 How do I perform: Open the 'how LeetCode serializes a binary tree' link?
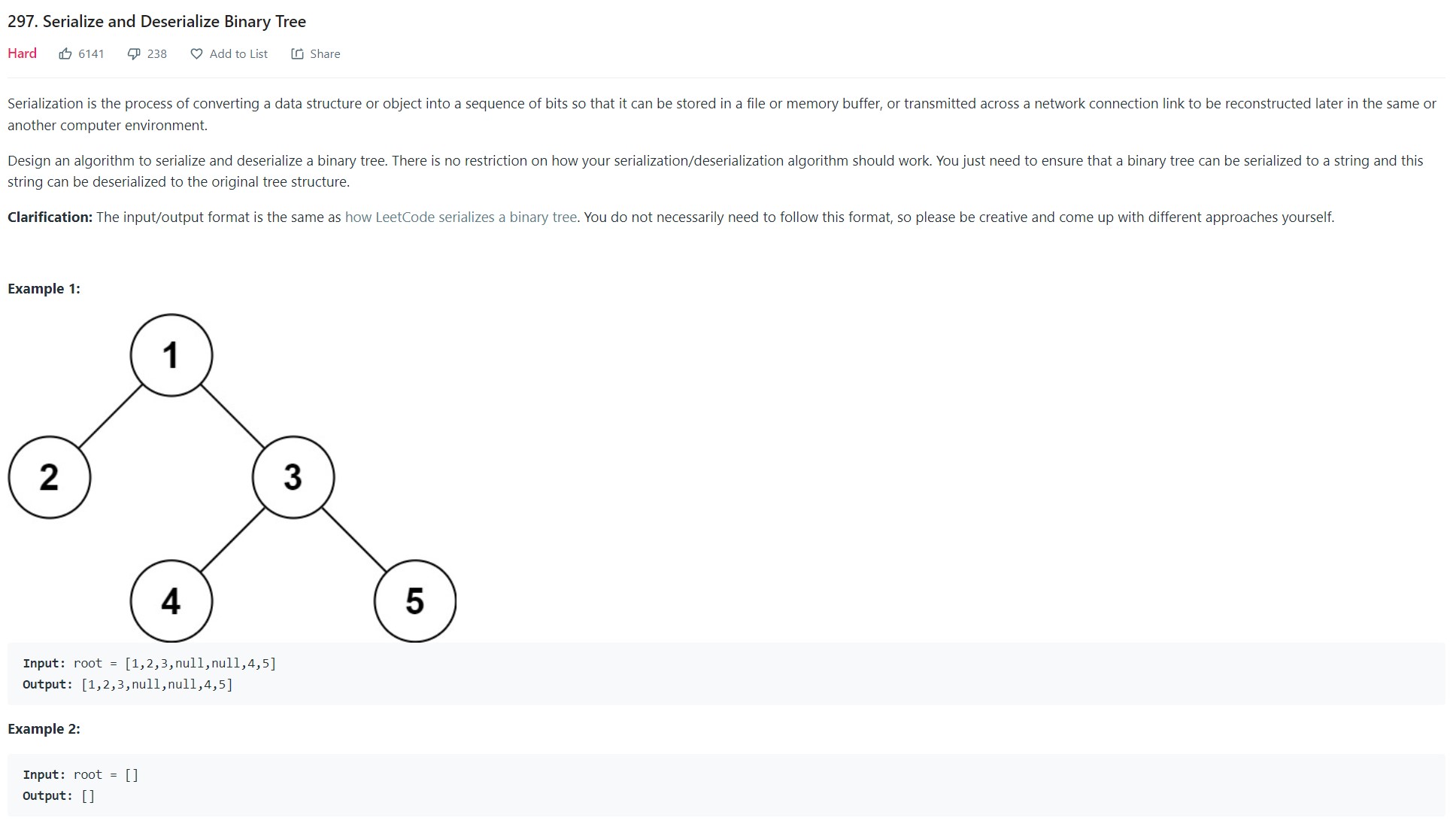[x=461, y=217]
